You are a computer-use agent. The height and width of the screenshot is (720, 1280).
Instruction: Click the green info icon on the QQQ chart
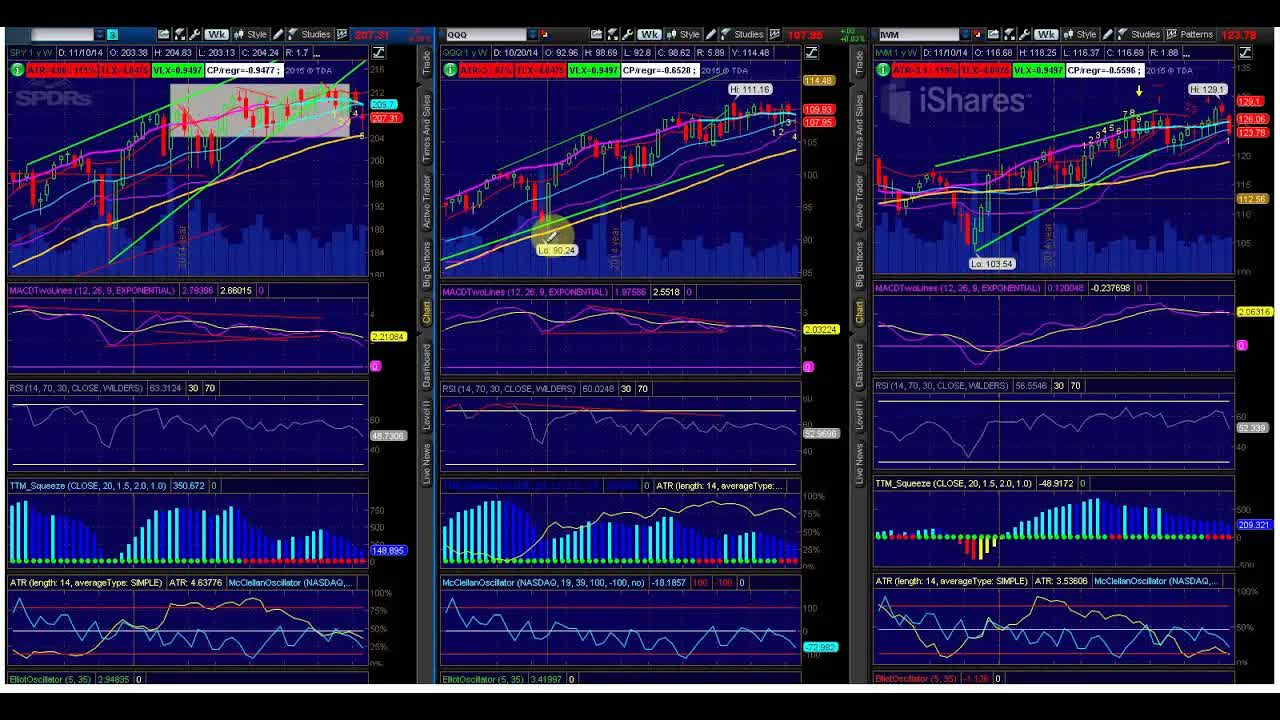click(451, 69)
